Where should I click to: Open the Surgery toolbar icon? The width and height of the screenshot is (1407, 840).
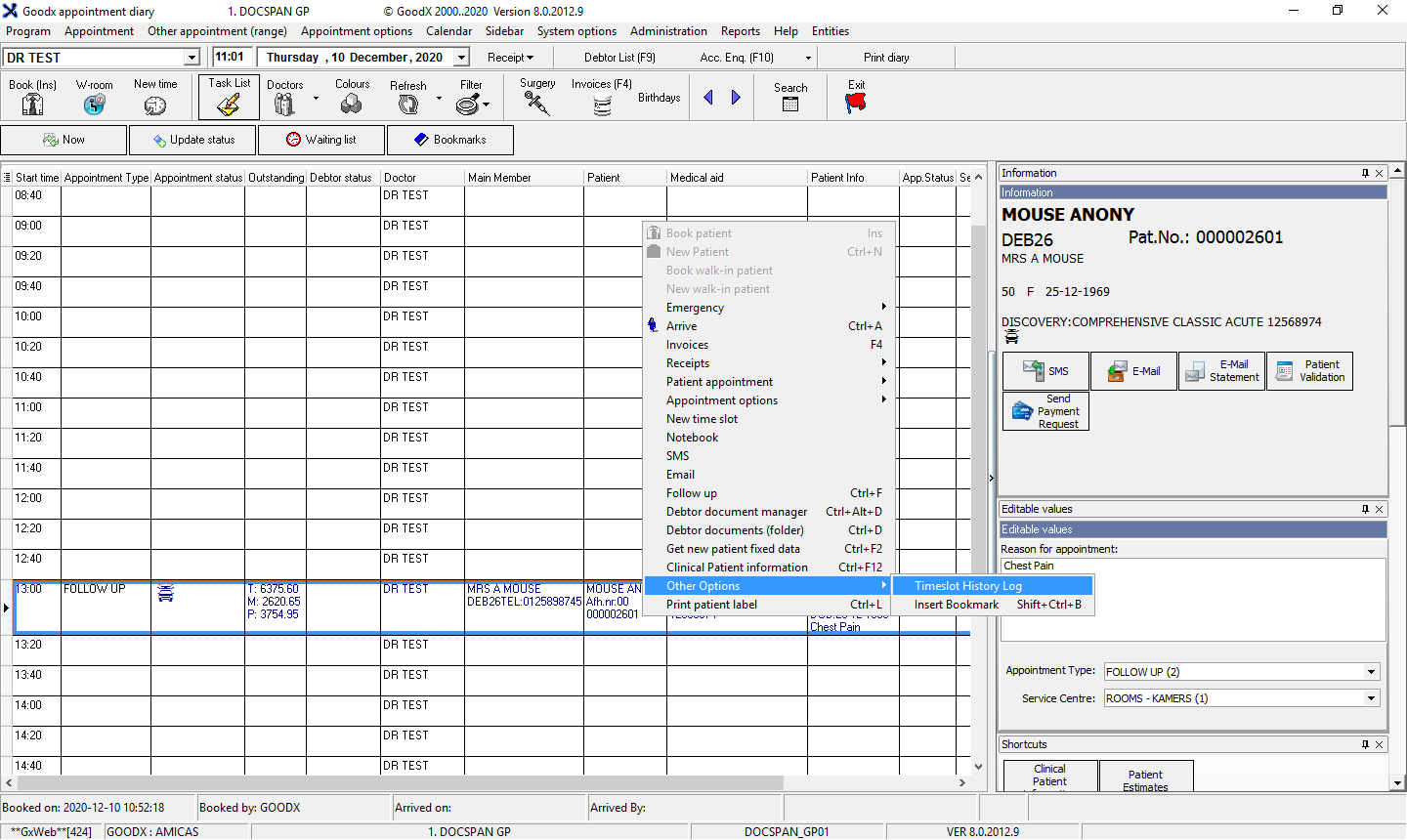(536, 104)
